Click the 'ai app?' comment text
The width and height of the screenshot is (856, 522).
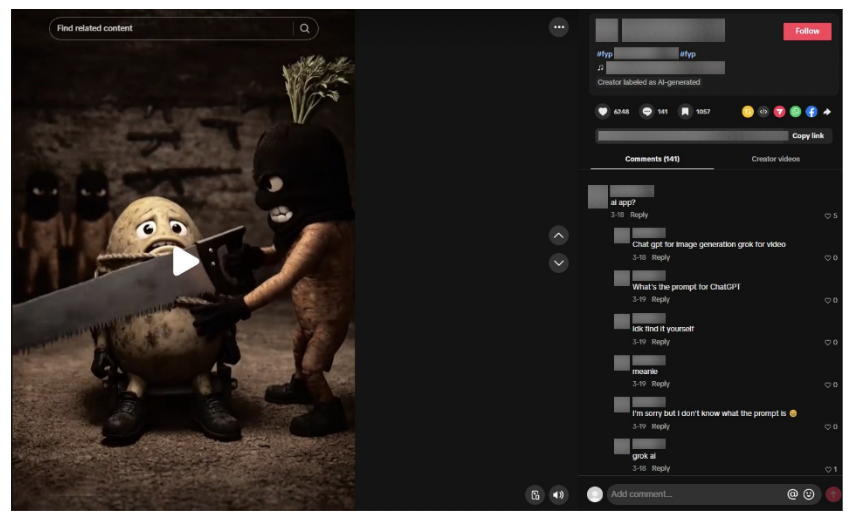pos(623,203)
